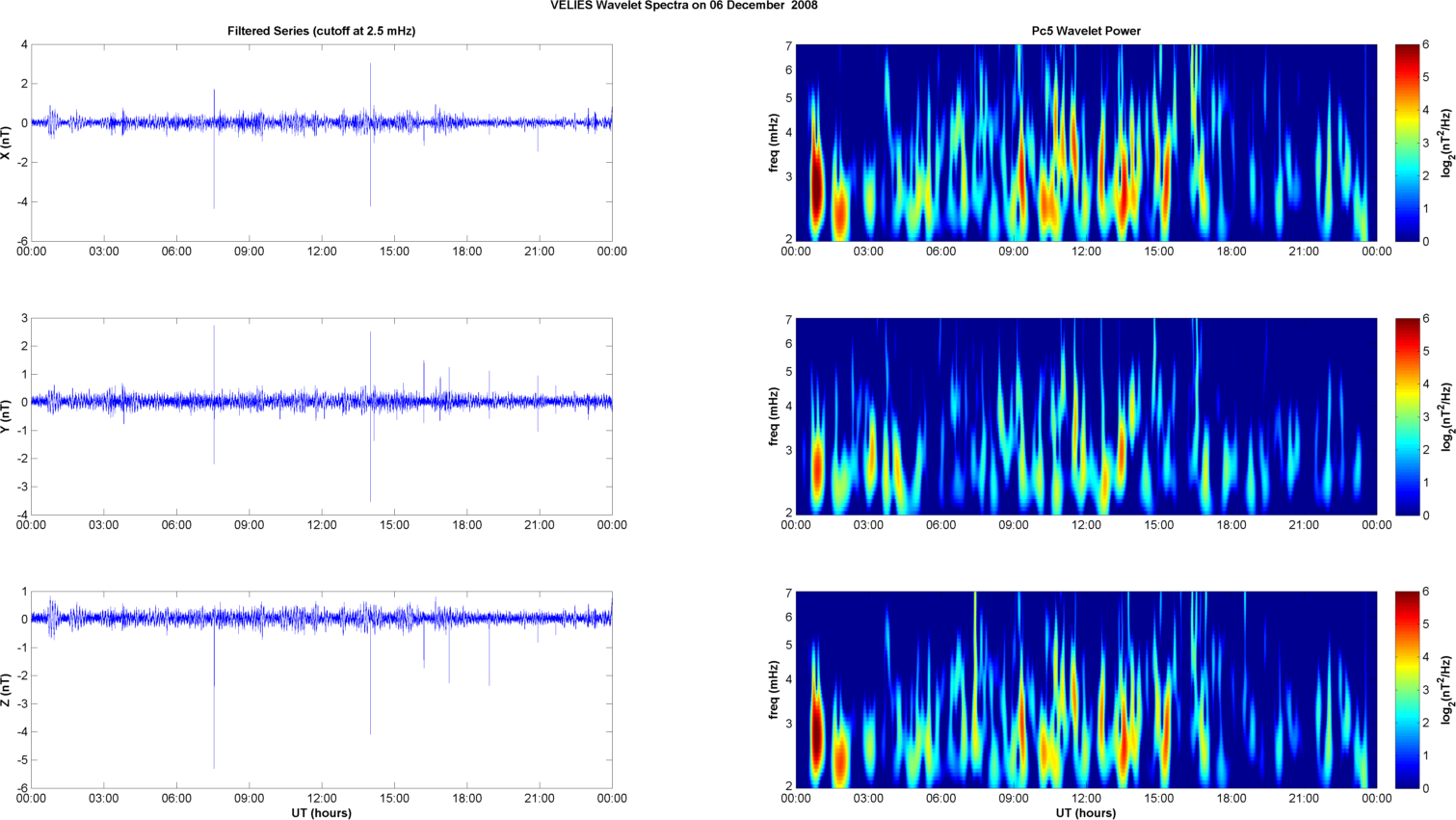Viewport: 1456px width, 820px height.
Task: Click the top spectrogram's colorbar
Action: coord(1407,143)
